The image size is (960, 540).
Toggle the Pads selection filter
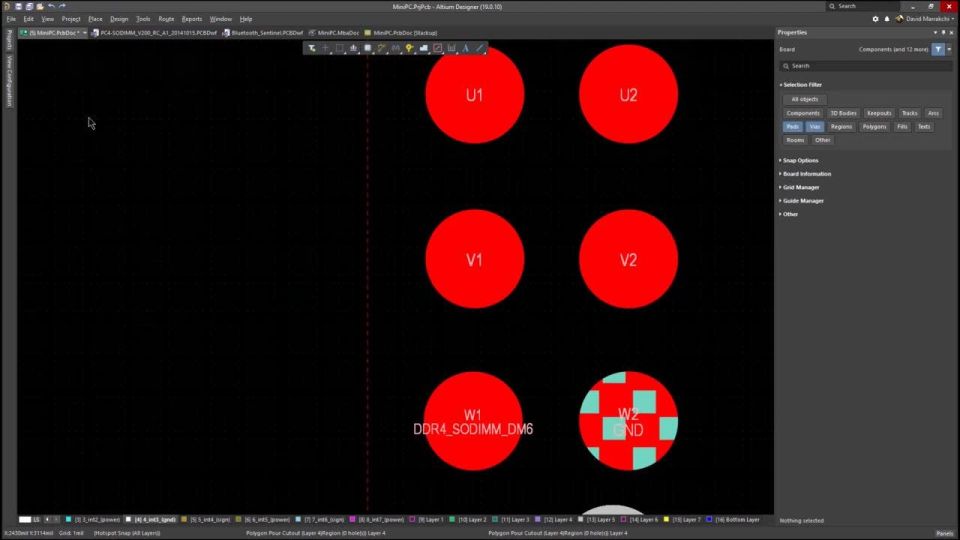coord(792,127)
